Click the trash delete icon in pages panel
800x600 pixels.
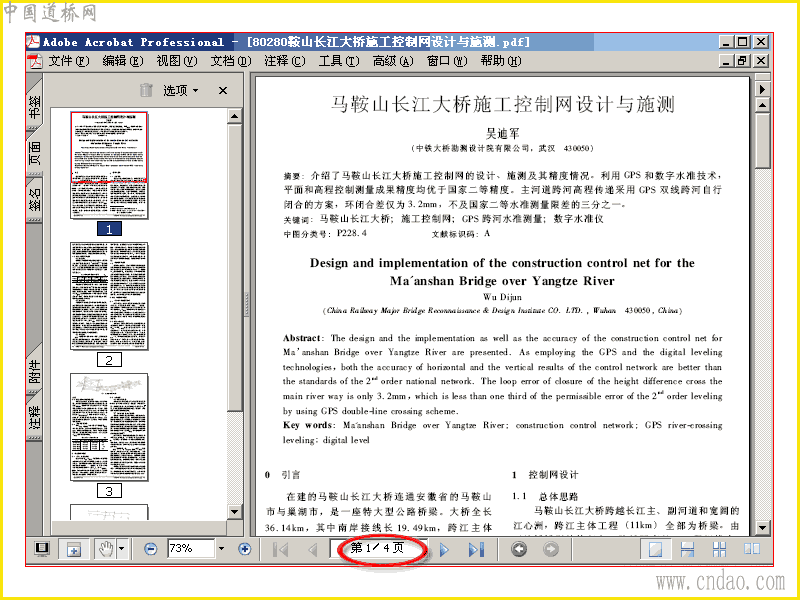tap(146, 90)
